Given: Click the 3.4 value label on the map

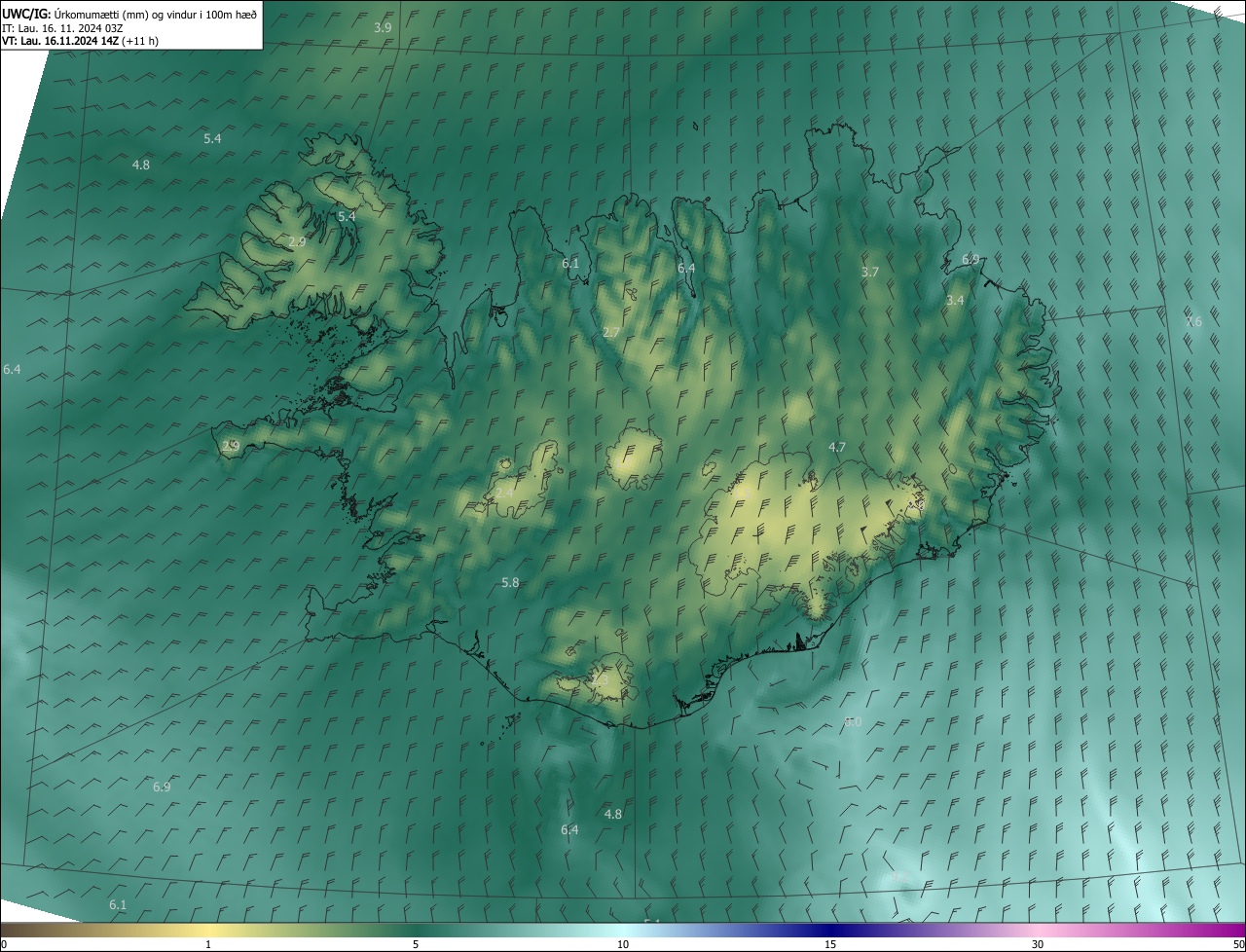Looking at the screenshot, I should click(x=955, y=301).
